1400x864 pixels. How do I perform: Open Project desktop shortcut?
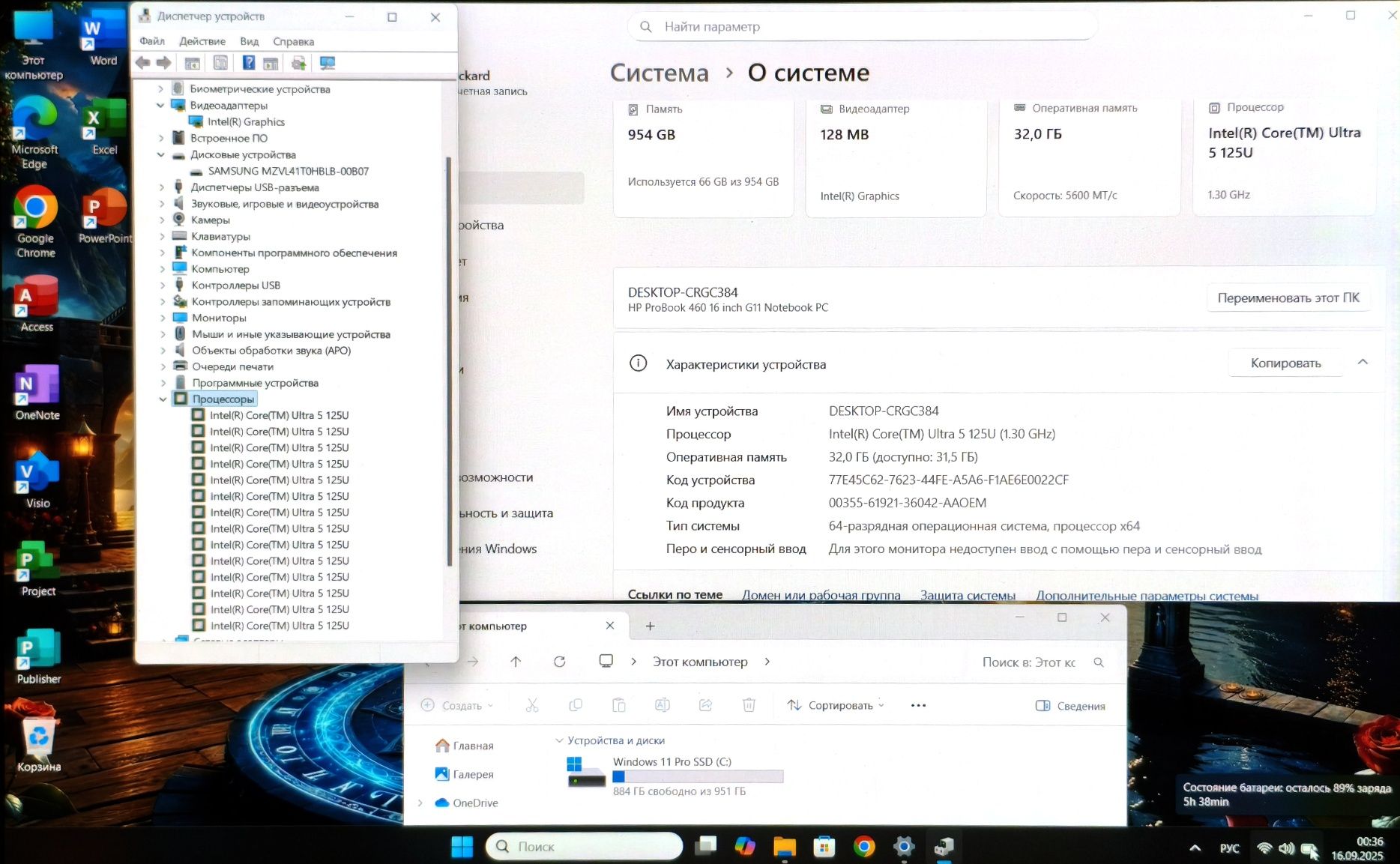click(38, 569)
